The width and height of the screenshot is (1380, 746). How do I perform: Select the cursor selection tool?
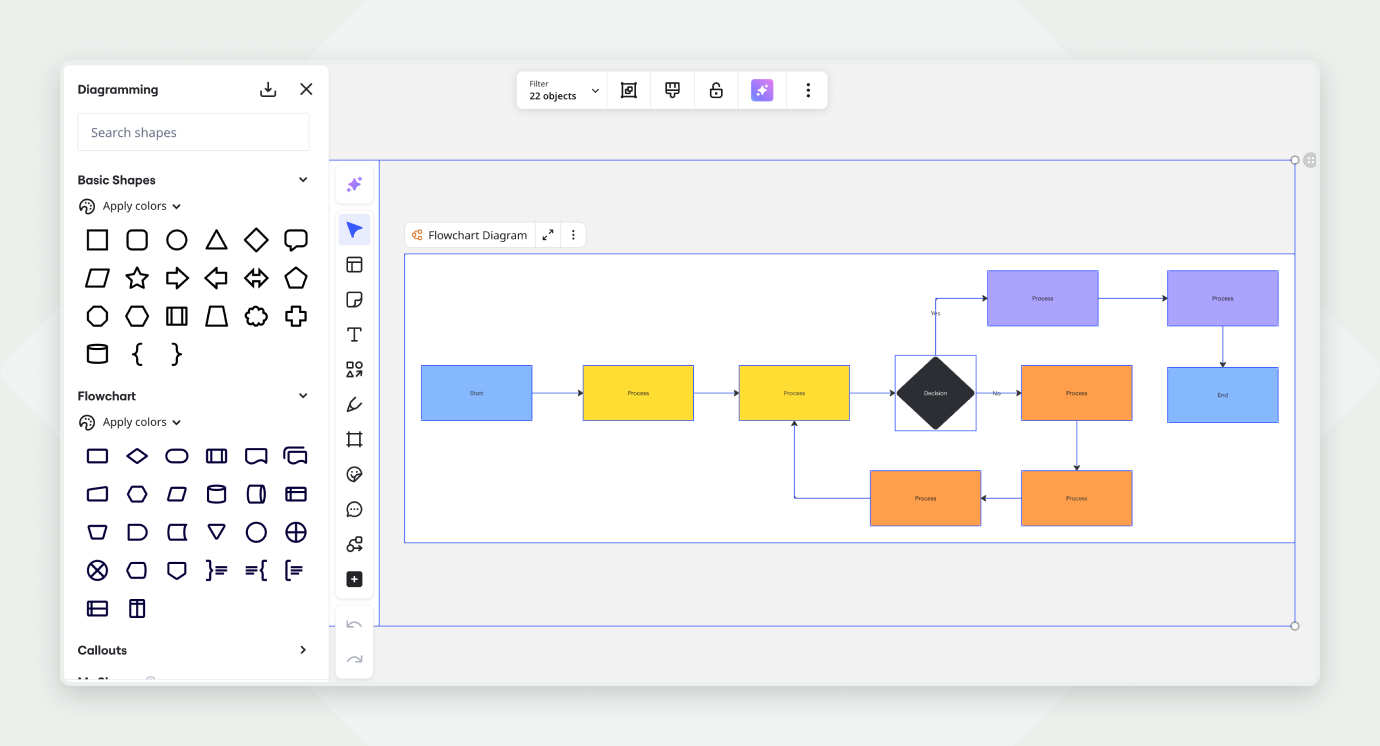(x=354, y=230)
